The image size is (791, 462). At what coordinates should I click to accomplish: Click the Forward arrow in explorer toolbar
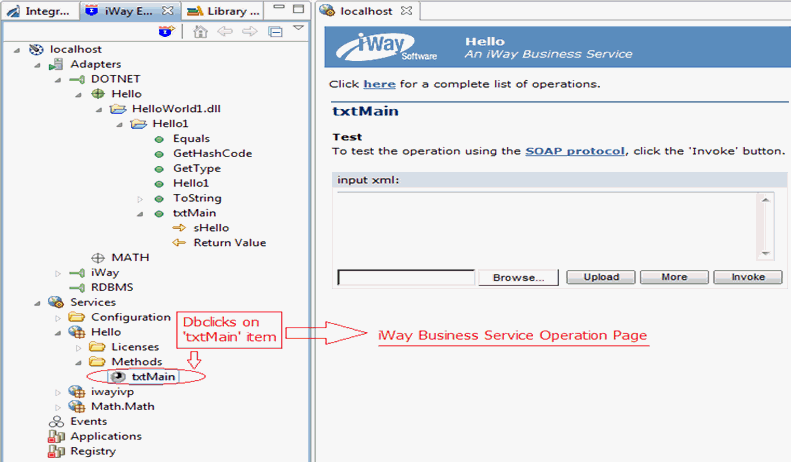pyautogui.click(x=250, y=31)
